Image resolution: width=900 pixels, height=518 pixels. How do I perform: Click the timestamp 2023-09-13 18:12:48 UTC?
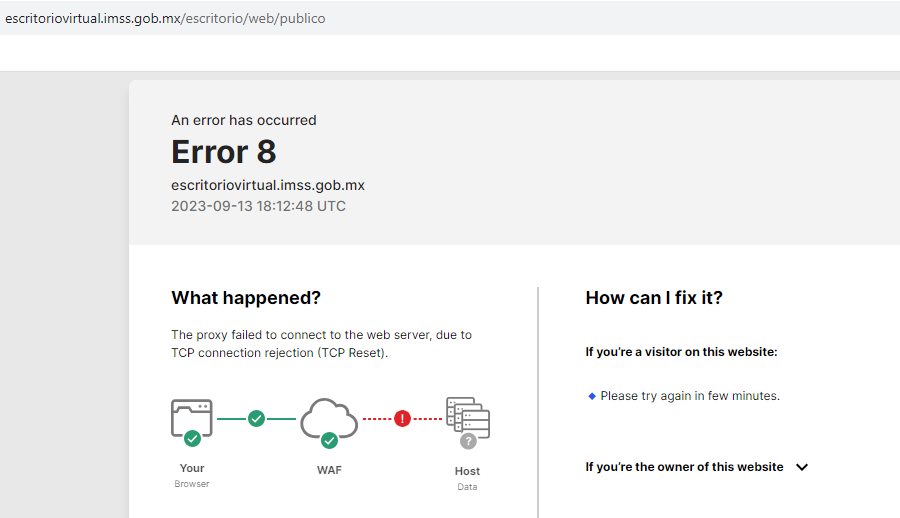point(258,206)
